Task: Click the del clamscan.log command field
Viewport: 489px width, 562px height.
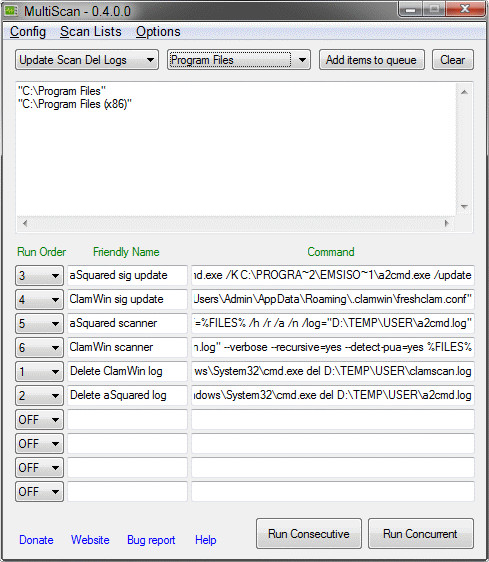Action: (x=333, y=371)
